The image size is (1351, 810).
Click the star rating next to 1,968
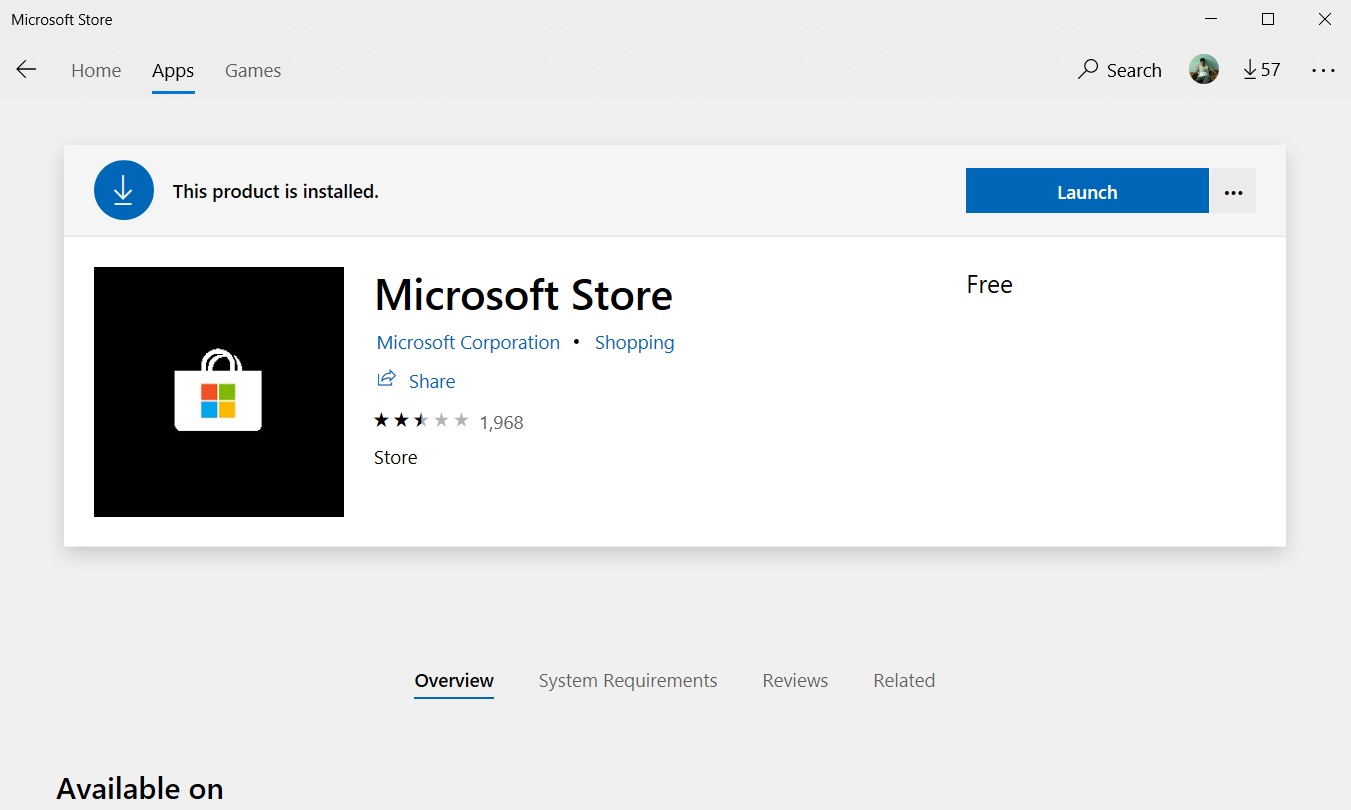420,420
